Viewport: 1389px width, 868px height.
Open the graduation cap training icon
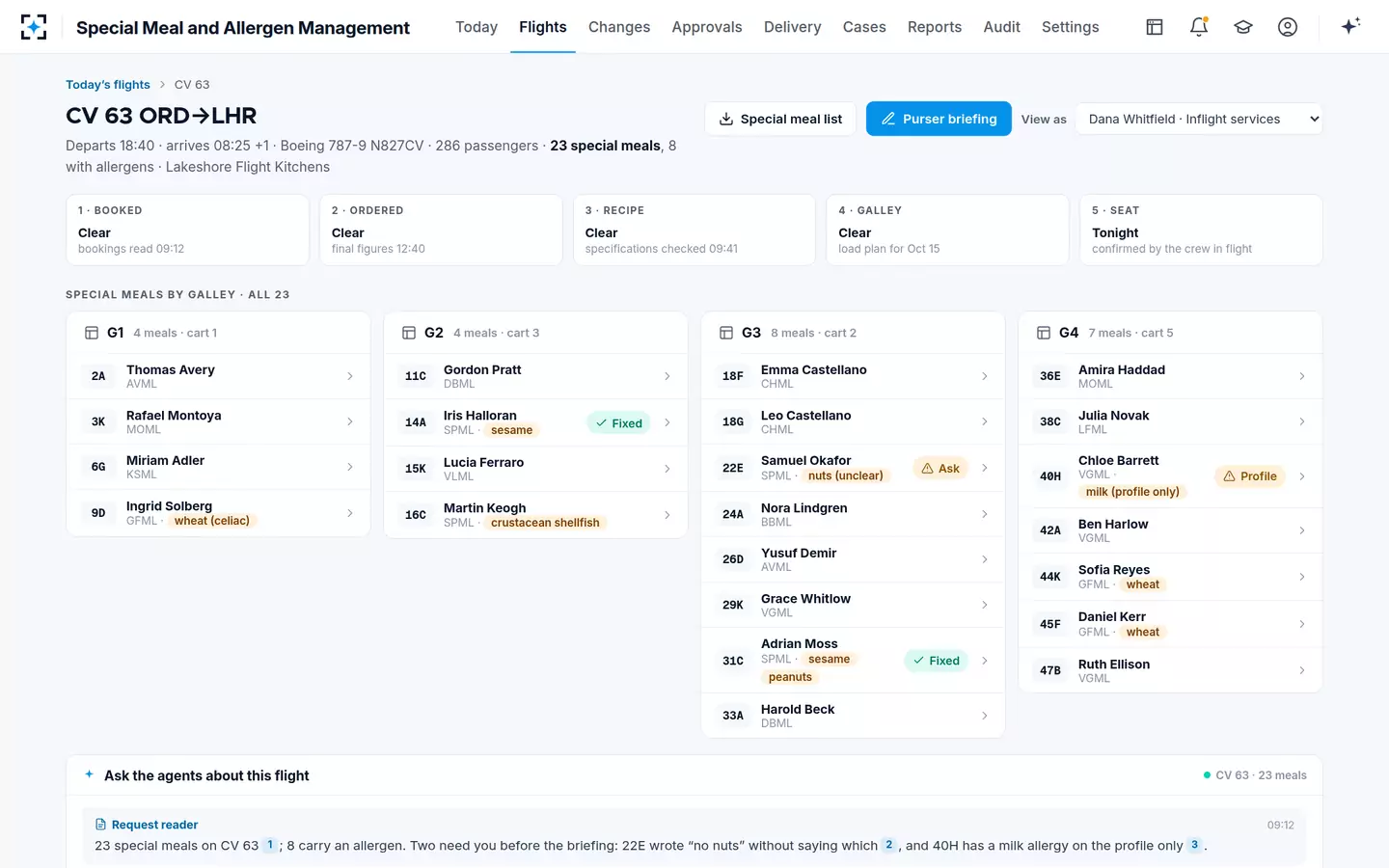(x=1243, y=27)
